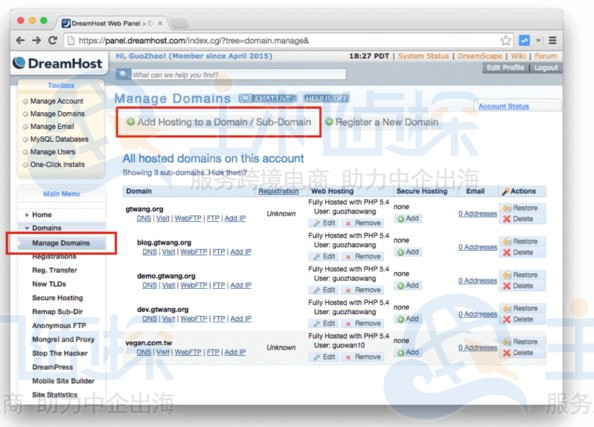Open Mongrel and Proxy menu item
This screenshot has height=427, width=594.
(63, 339)
